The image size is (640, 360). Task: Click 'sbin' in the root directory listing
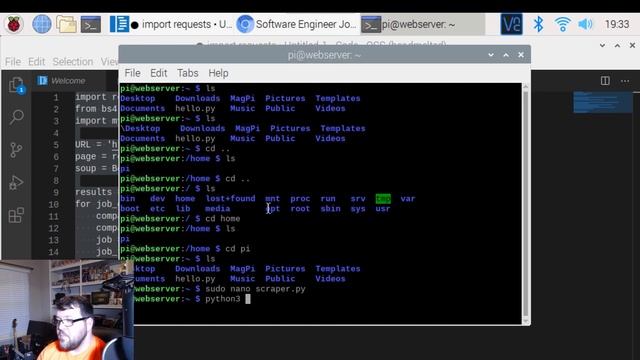point(330,209)
